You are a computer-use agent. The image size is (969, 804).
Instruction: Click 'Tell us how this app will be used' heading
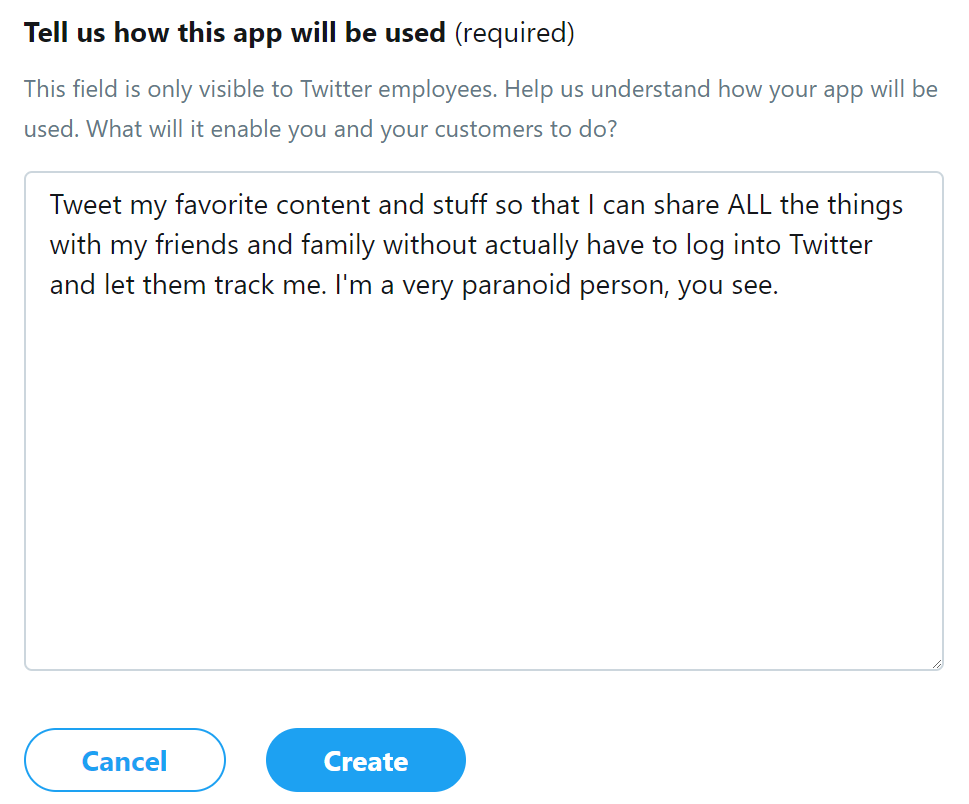click(234, 33)
